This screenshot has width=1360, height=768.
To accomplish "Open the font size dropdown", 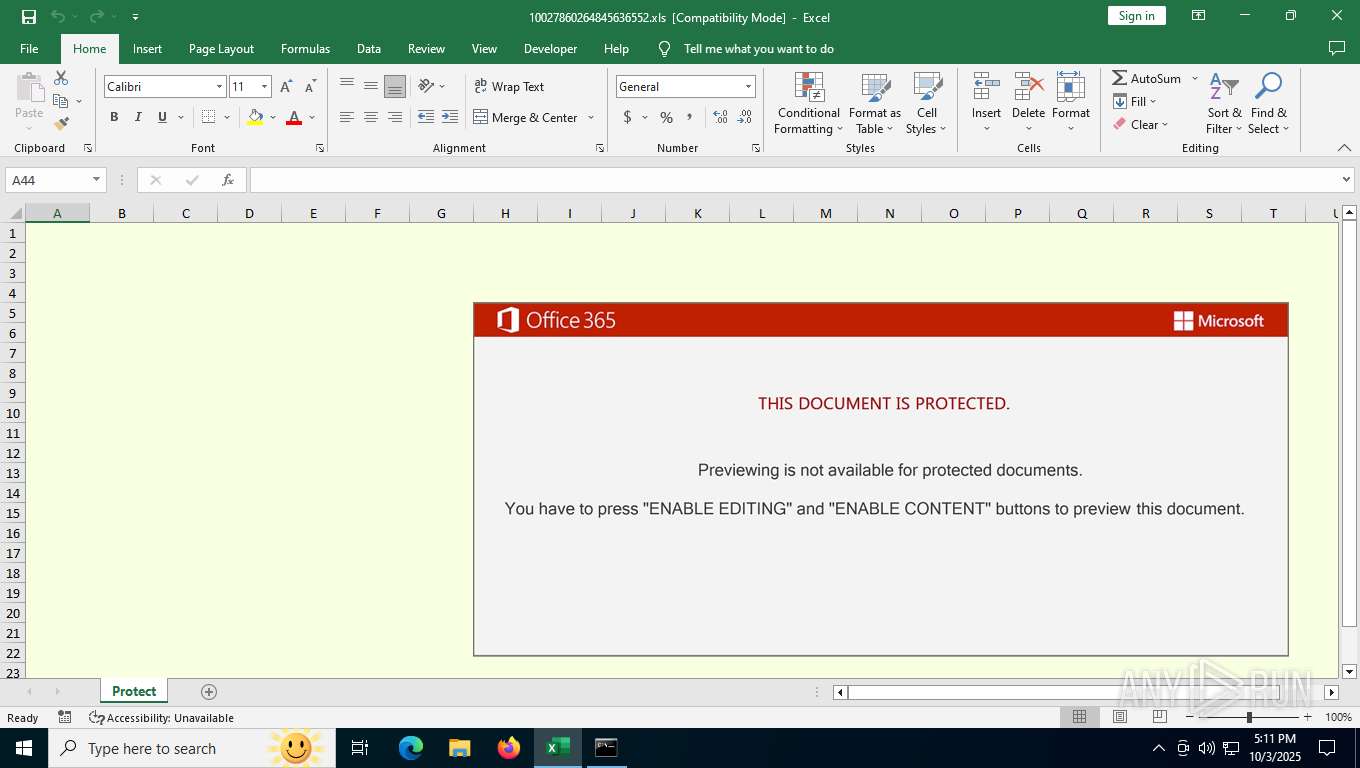I will [264, 87].
